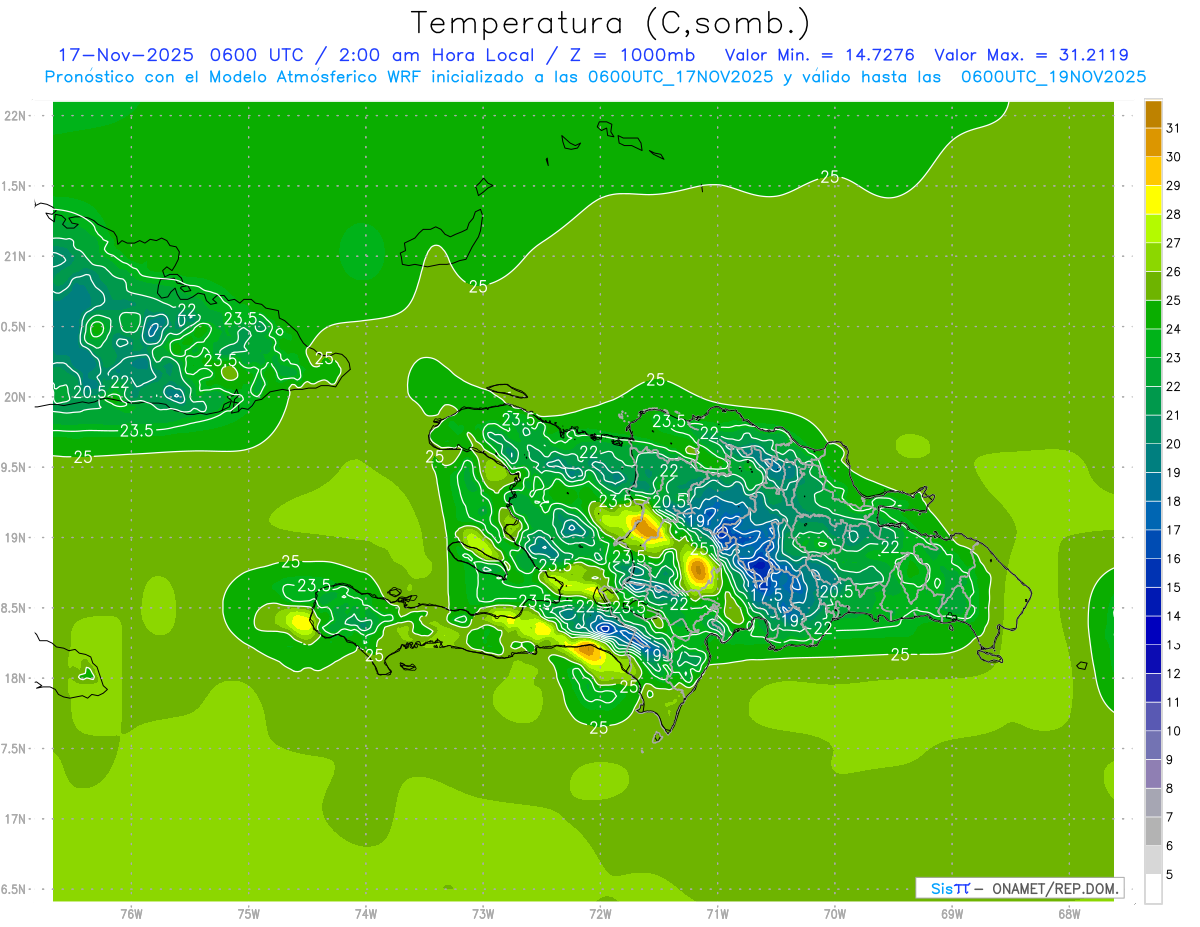This screenshot has height=927, width=1200.
Task: Click the legend value "16"
Action: point(1173,558)
